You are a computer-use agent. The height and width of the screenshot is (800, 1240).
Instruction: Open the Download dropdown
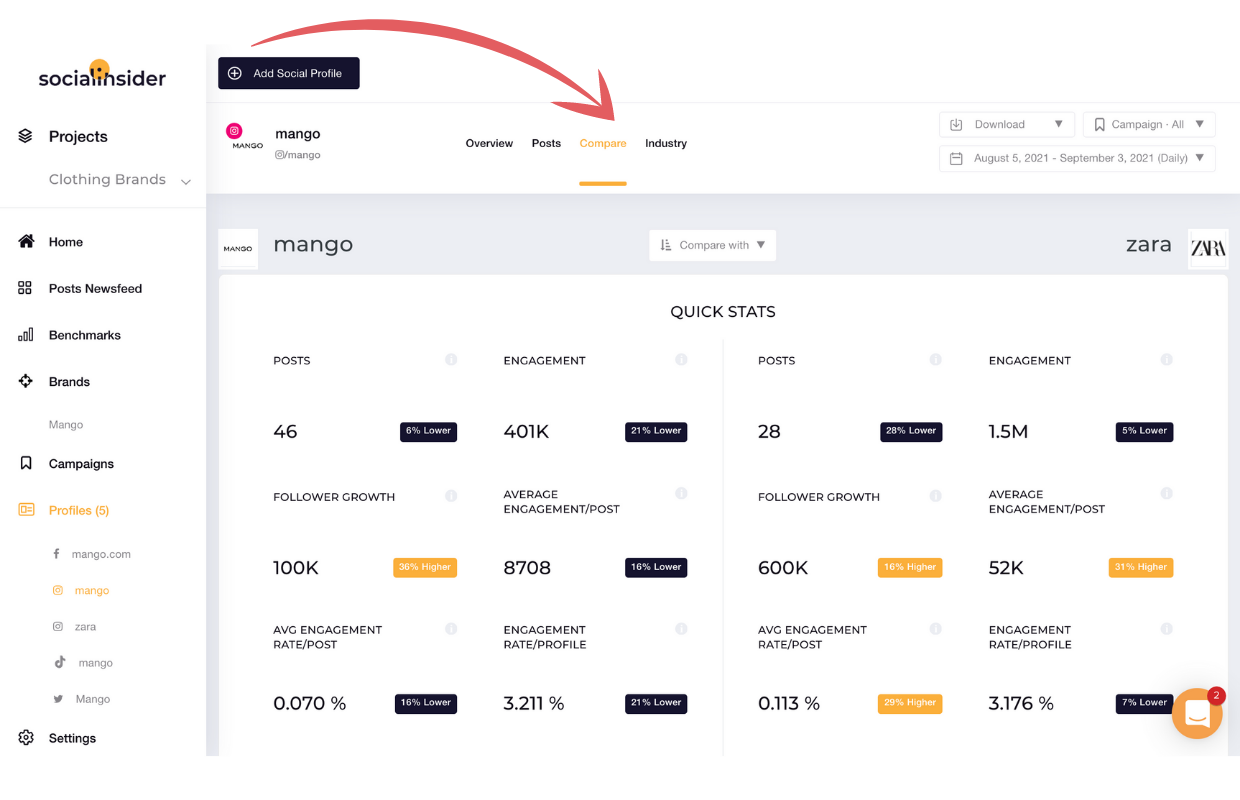[1007, 125]
